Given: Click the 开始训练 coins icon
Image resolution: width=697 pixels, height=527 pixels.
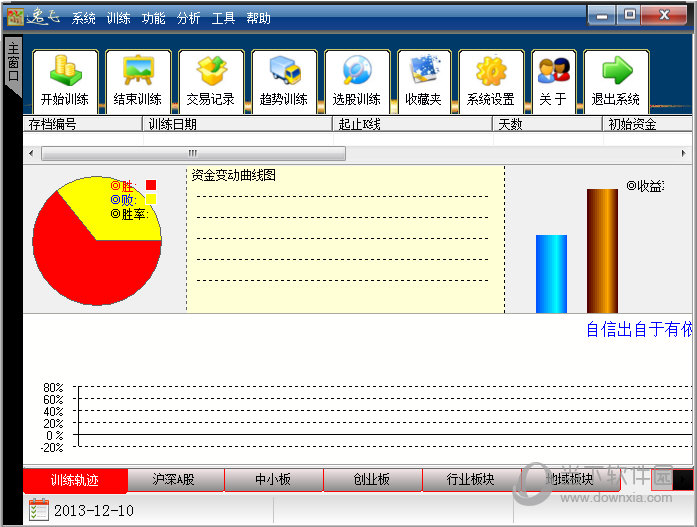Looking at the screenshot, I should point(65,70).
